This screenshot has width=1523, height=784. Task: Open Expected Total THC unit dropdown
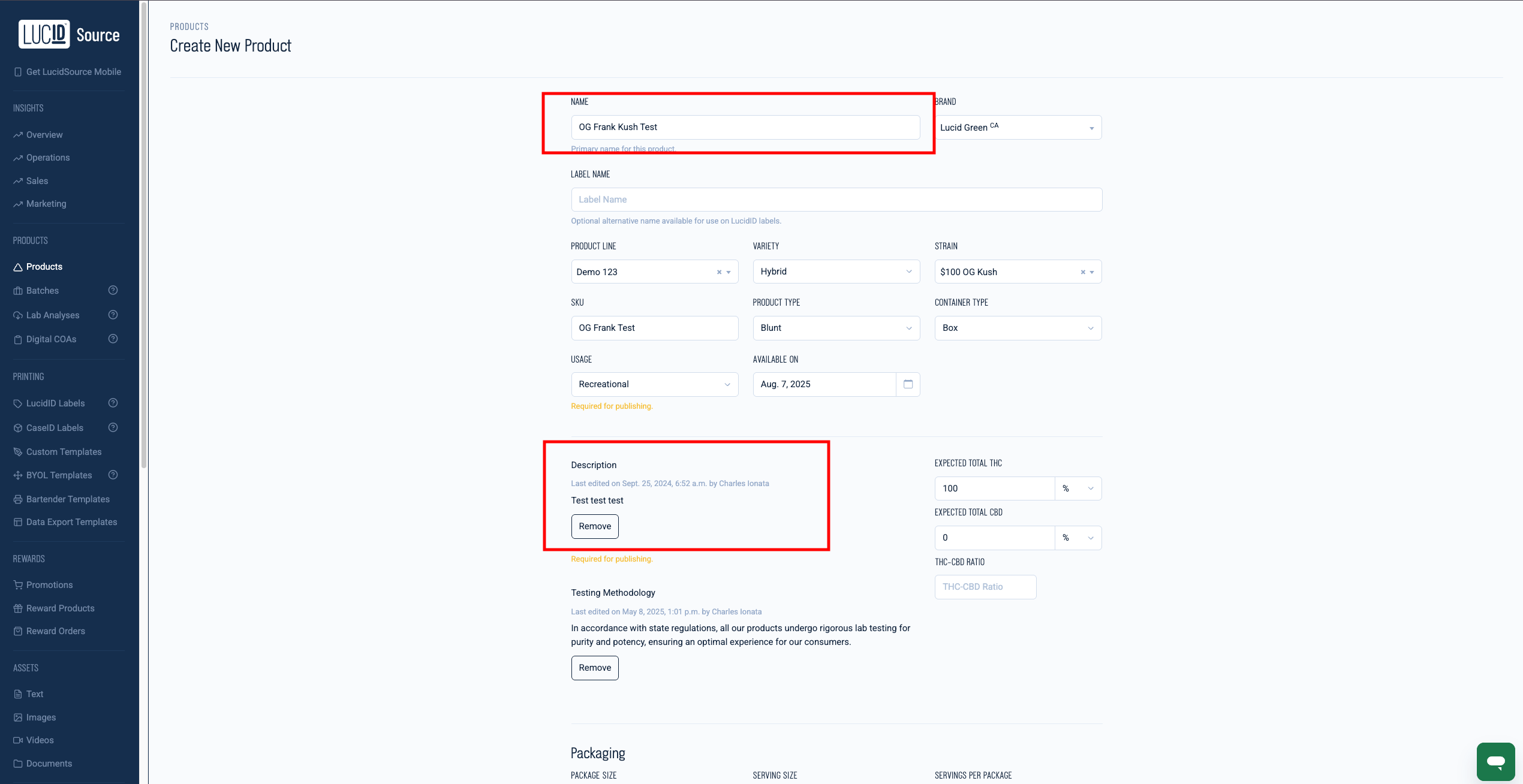1077,489
